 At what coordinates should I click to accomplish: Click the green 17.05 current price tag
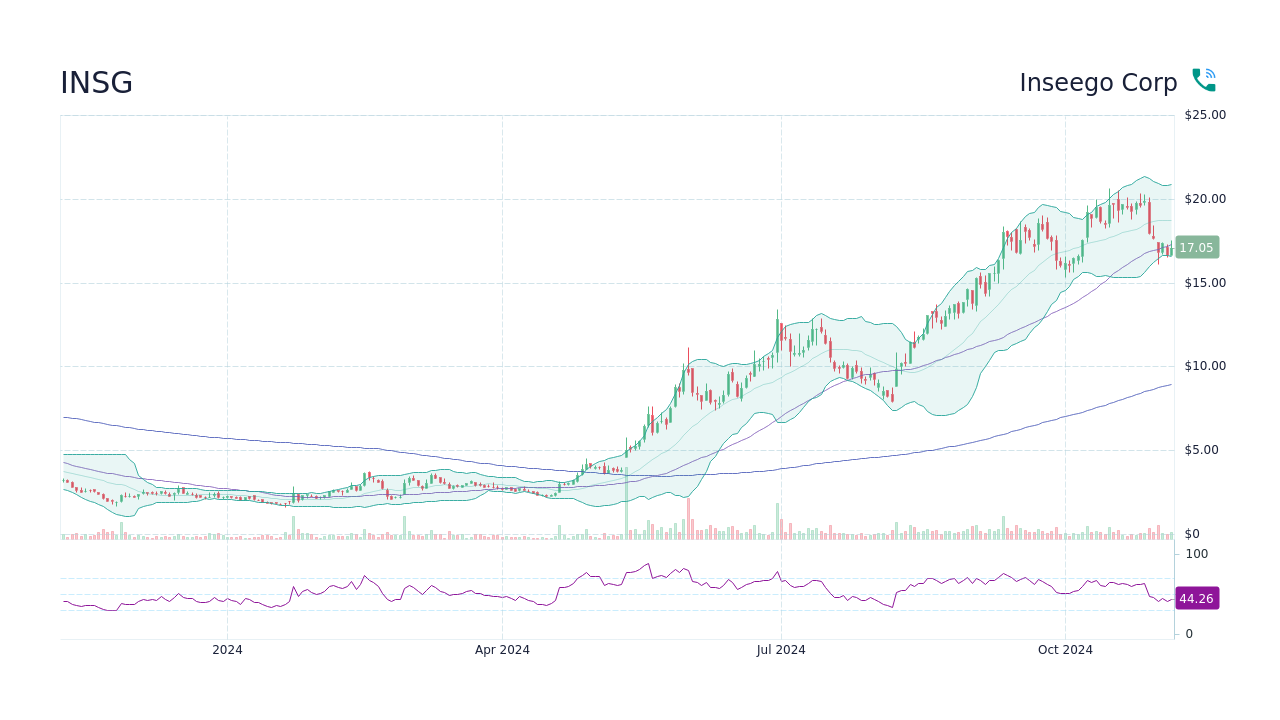point(1196,247)
